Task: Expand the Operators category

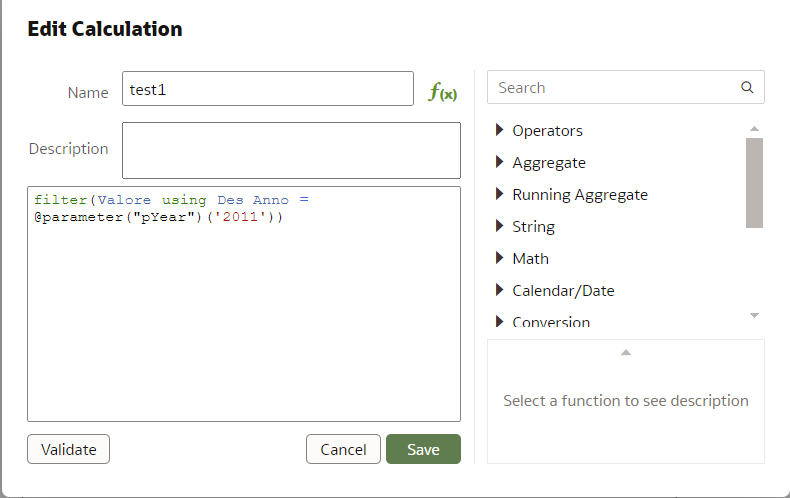Action: point(500,130)
